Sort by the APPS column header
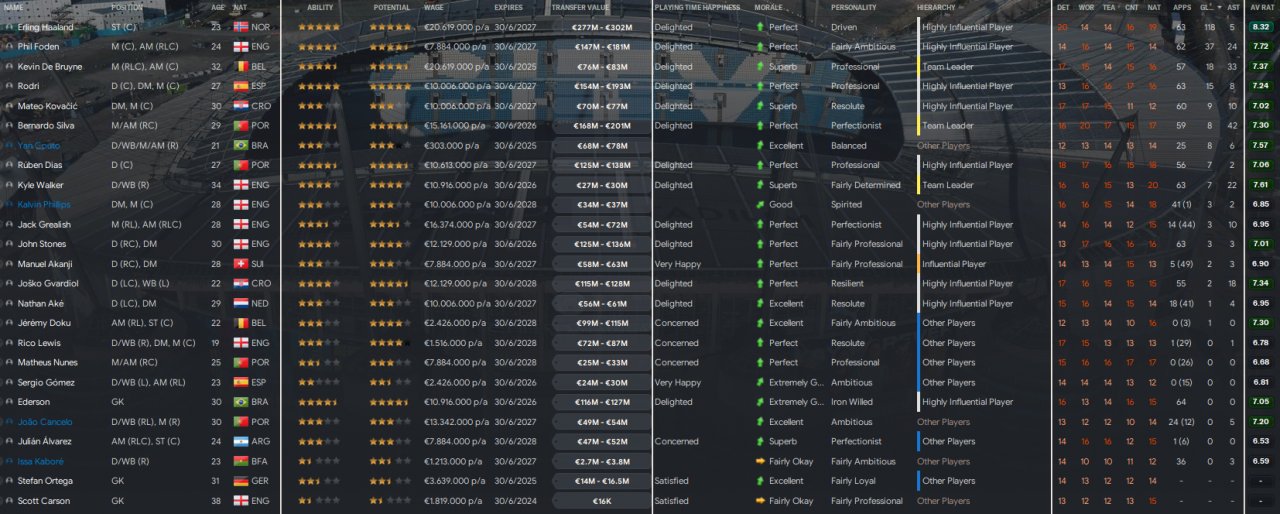Screen dimensions: 1280x514 coord(1181,7)
